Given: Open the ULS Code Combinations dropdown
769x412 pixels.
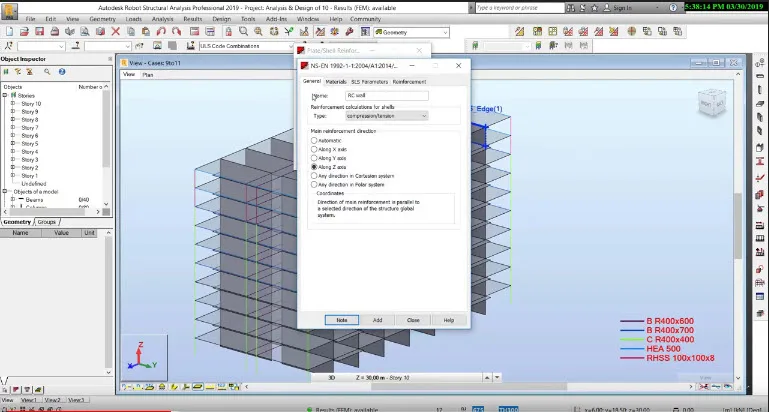Looking at the screenshot, I should click(x=247, y=46).
